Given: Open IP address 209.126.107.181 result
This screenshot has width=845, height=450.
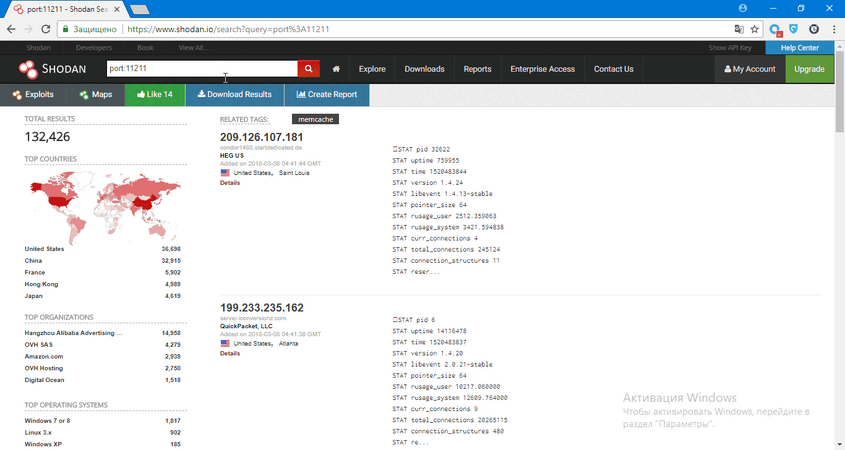Looking at the screenshot, I should coord(261,137).
